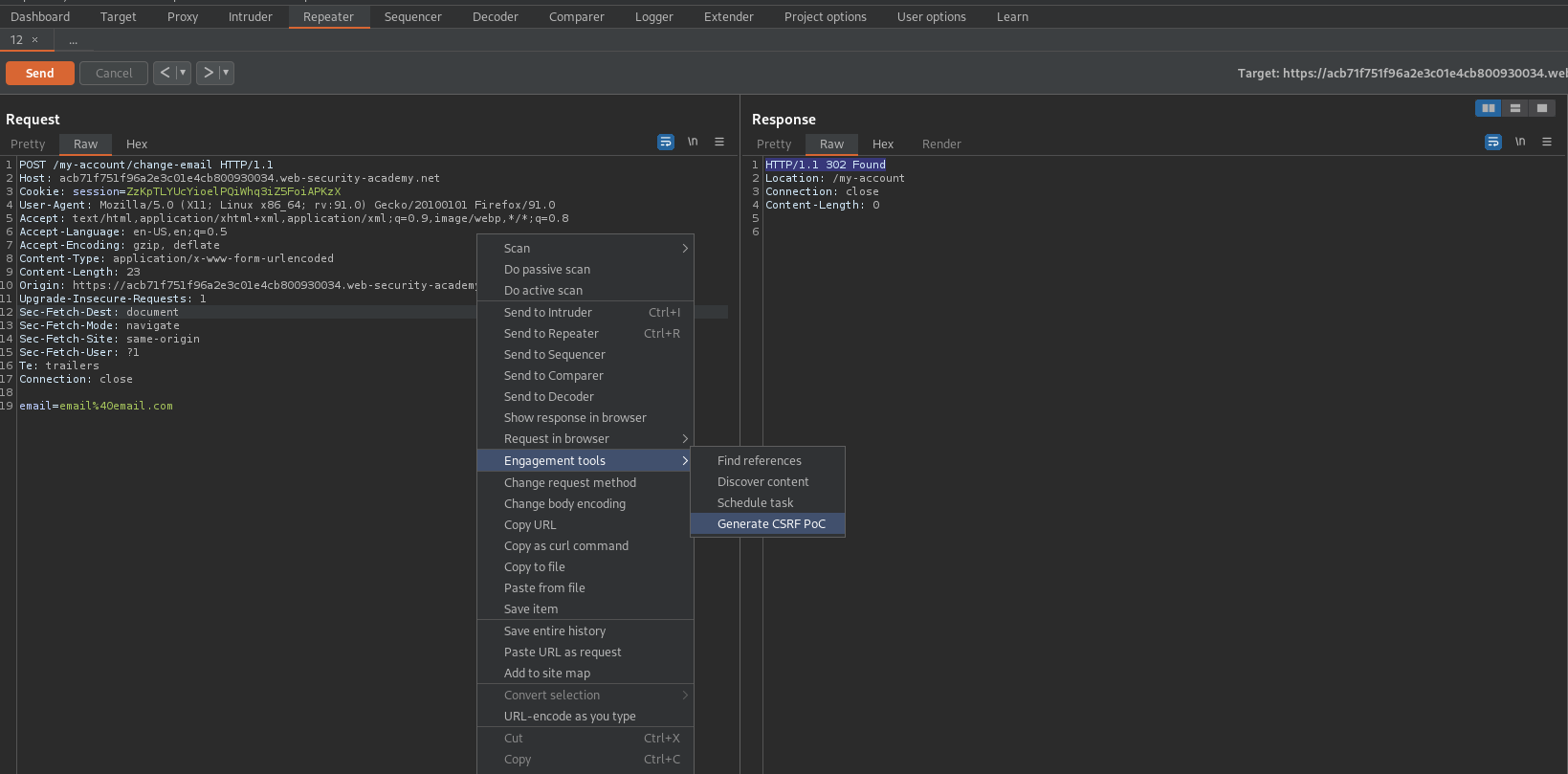
Task: Expand Convert selection submenu
Action: (585, 695)
